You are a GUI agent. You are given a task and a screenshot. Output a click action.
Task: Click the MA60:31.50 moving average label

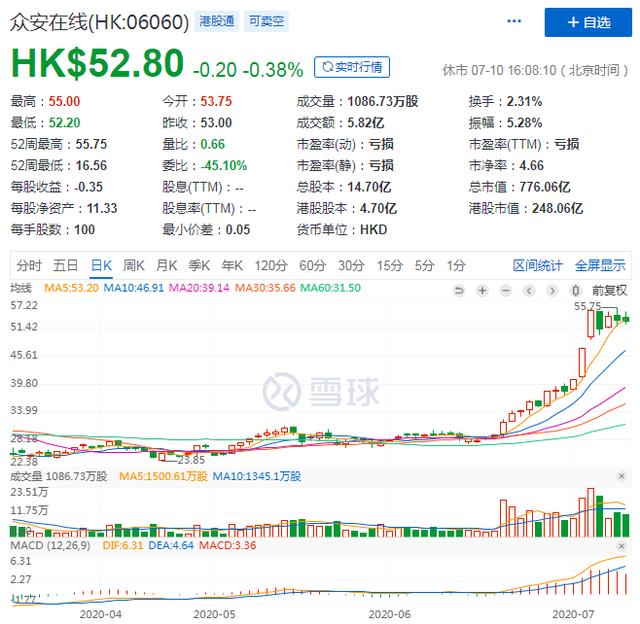click(x=331, y=288)
